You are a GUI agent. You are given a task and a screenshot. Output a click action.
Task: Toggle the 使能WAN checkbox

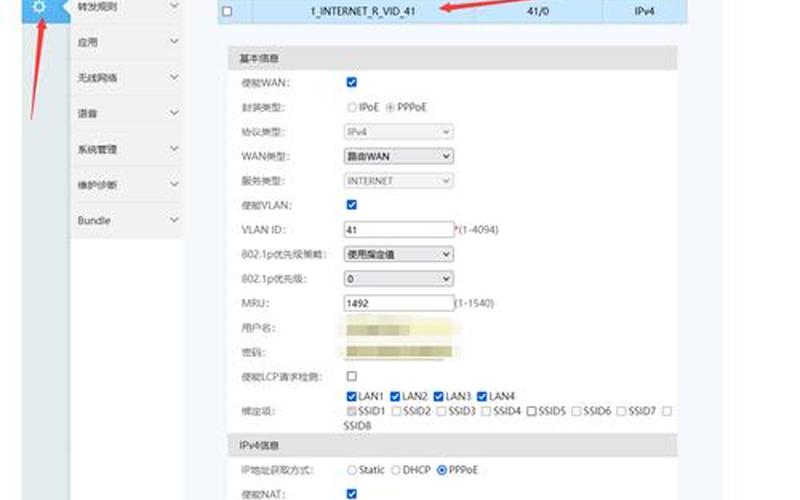click(352, 82)
